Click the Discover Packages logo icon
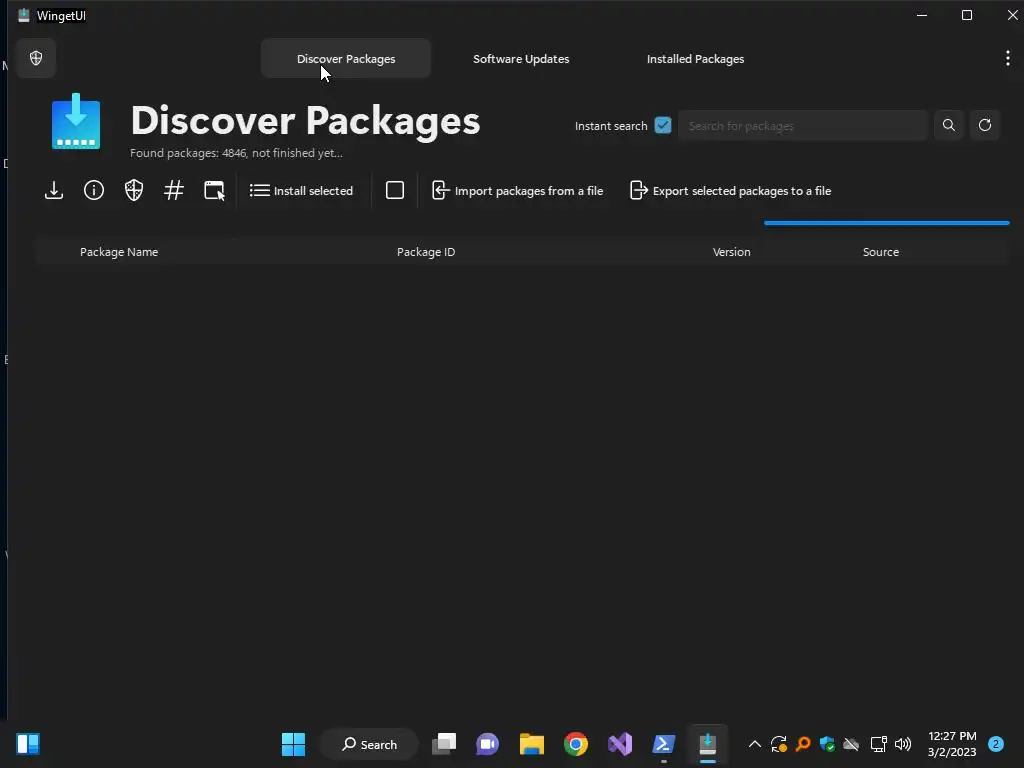Viewport: 1024px width, 768px height. 76,121
